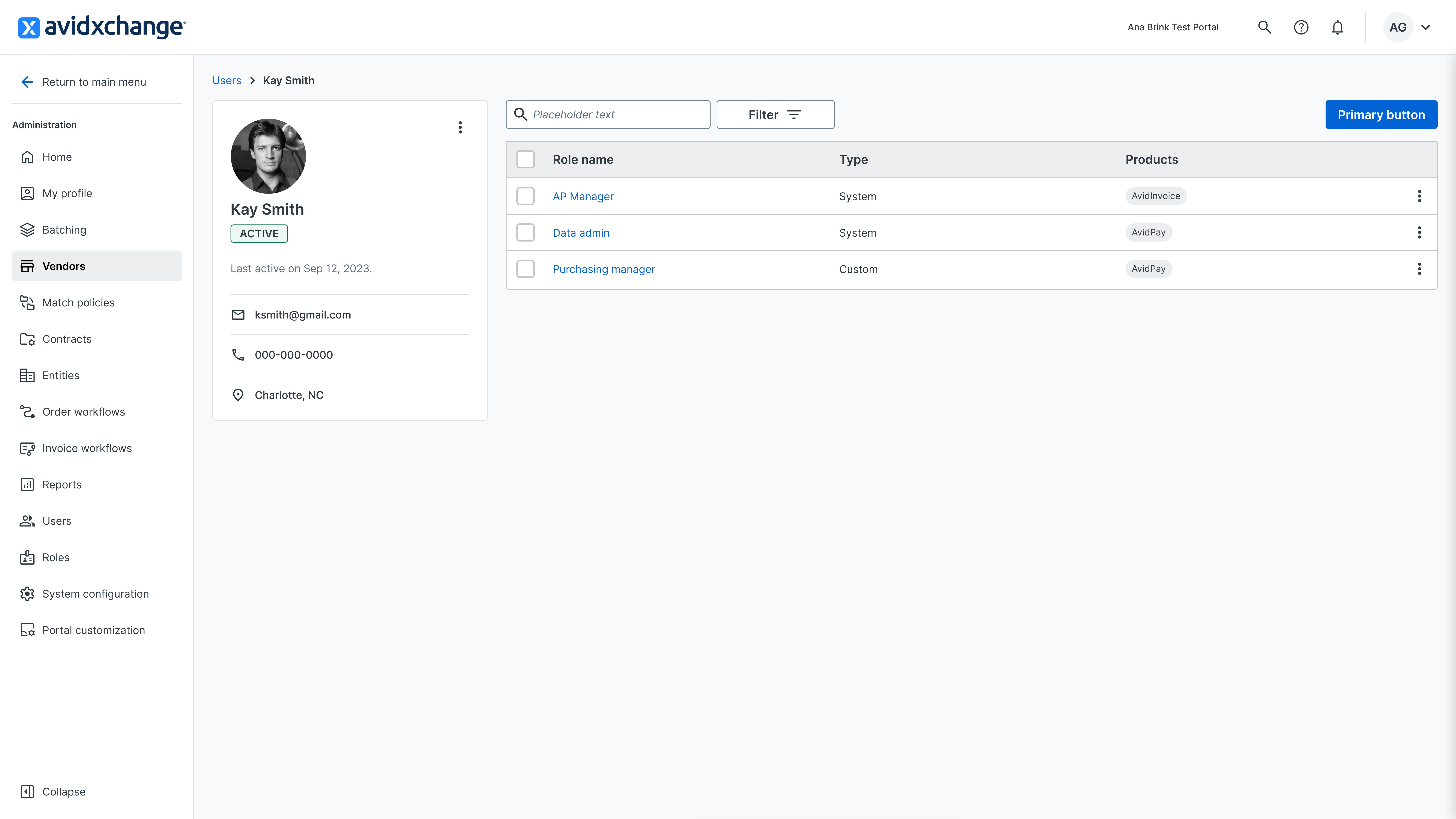Click the Ana Brink Test Portal label
This screenshot has height=819, width=1456.
pyautogui.click(x=1173, y=27)
